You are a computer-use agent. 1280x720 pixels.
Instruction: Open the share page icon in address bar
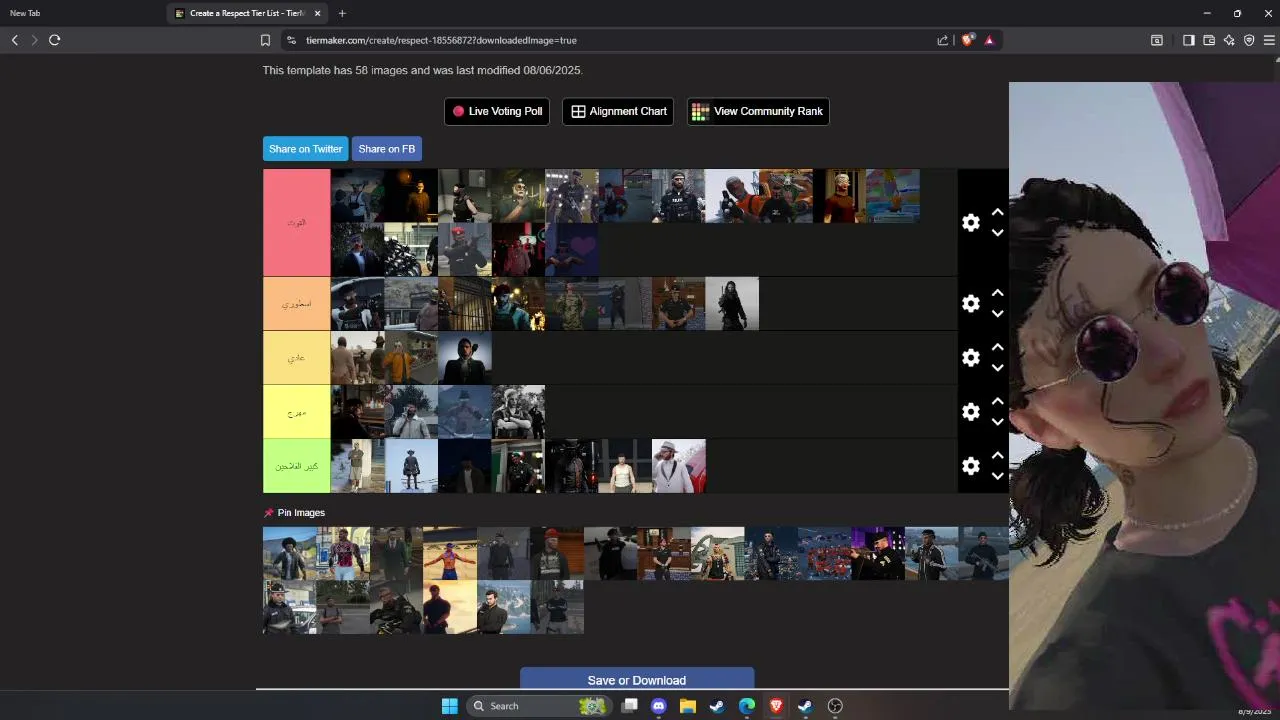pos(942,40)
